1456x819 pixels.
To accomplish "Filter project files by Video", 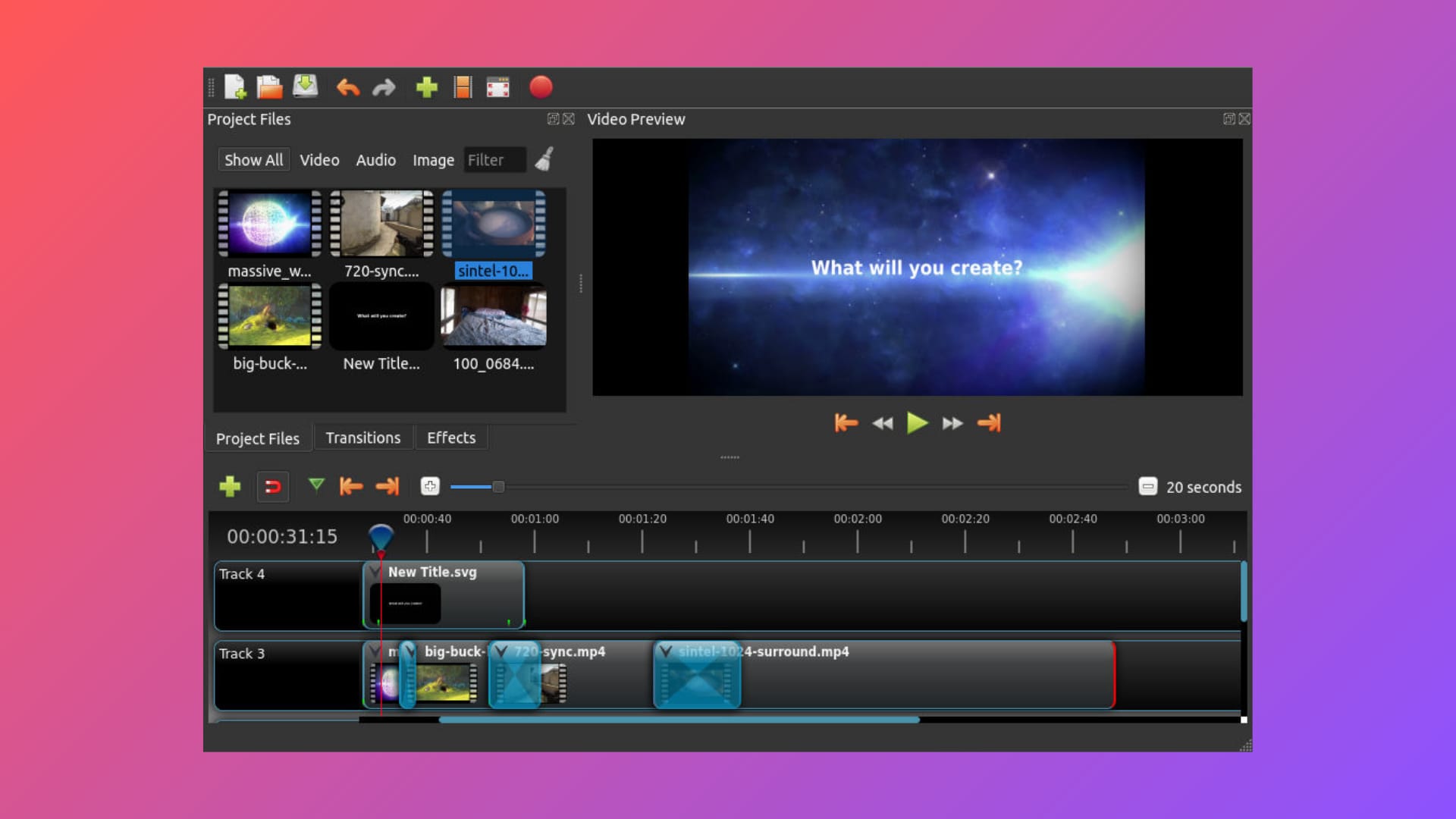I will click(x=319, y=160).
